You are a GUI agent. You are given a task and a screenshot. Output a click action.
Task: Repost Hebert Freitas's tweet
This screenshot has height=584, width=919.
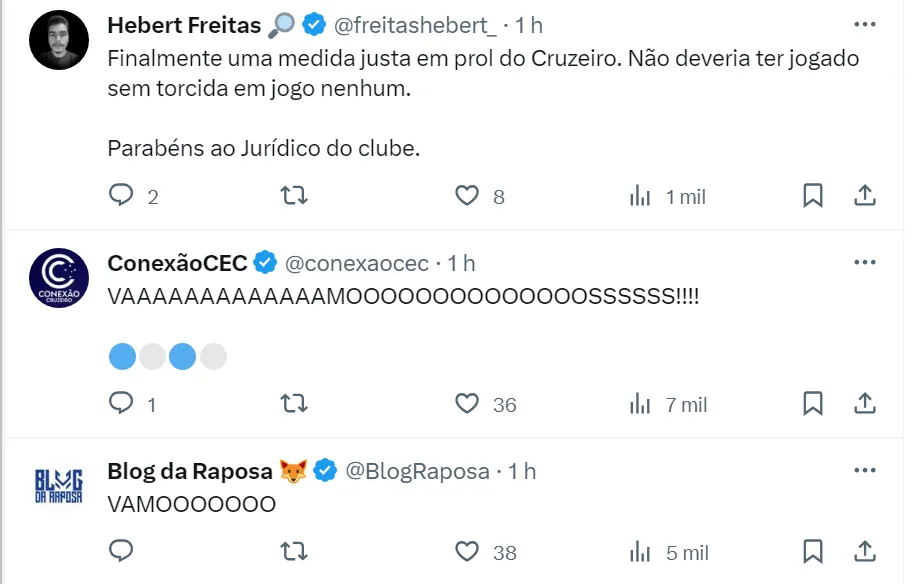pos(294,196)
